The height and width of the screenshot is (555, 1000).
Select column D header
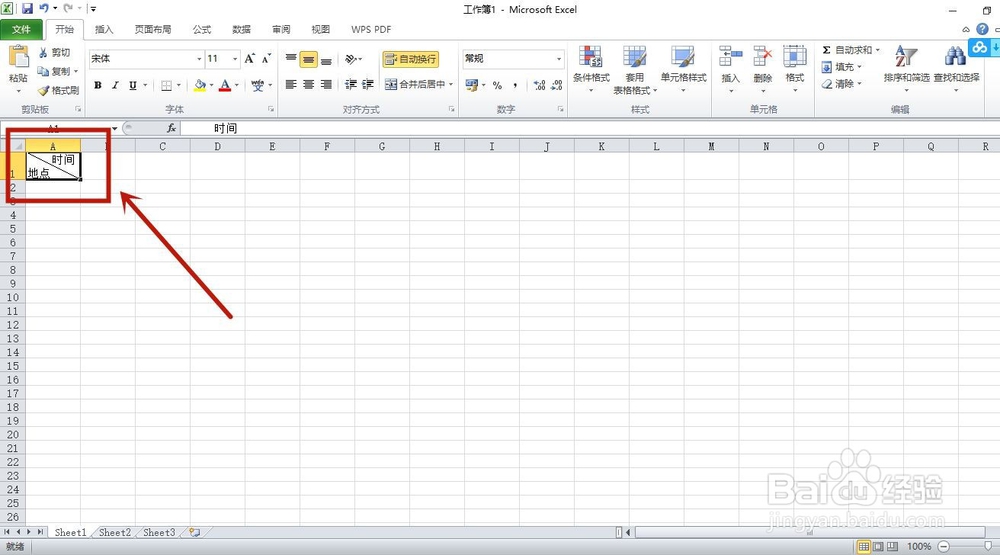[217, 146]
